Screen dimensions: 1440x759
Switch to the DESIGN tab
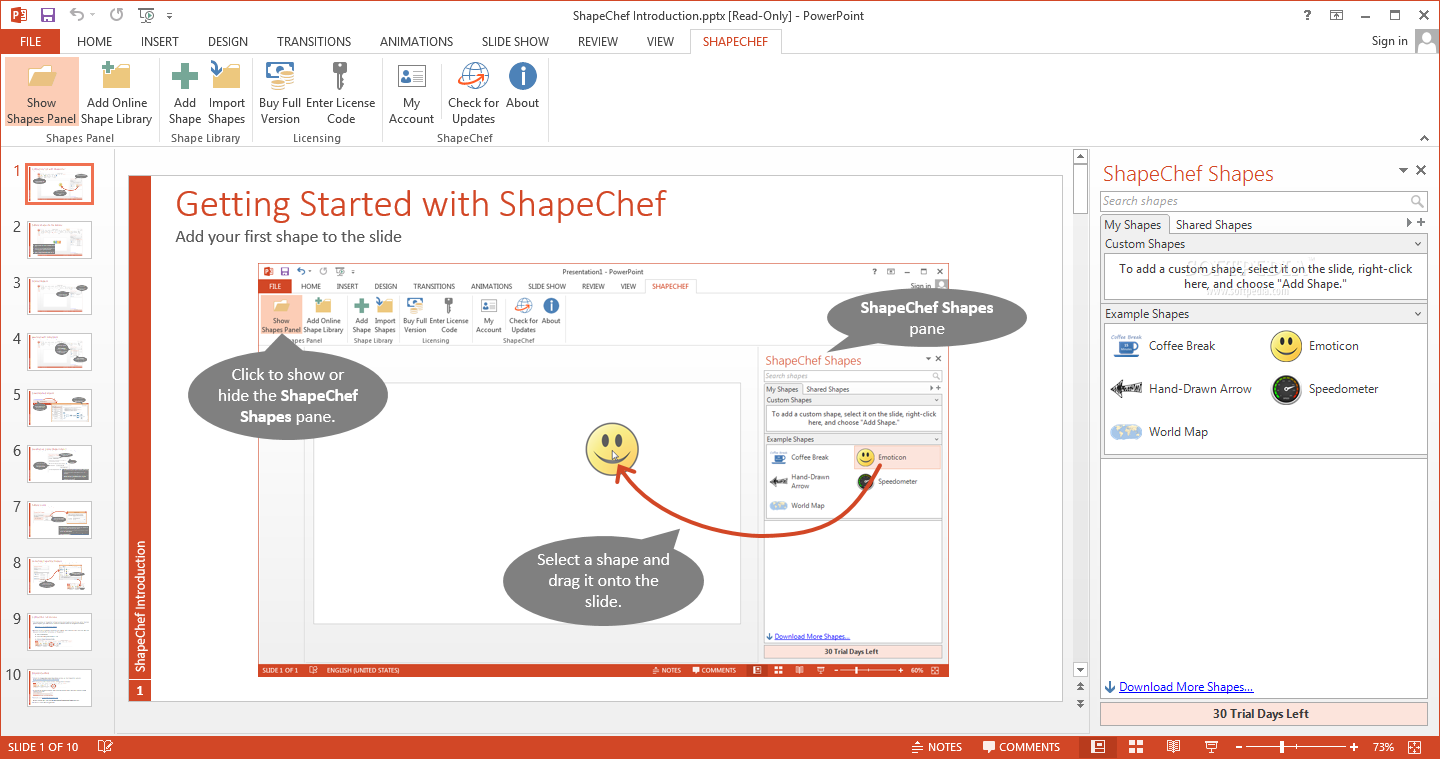click(x=228, y=42)
